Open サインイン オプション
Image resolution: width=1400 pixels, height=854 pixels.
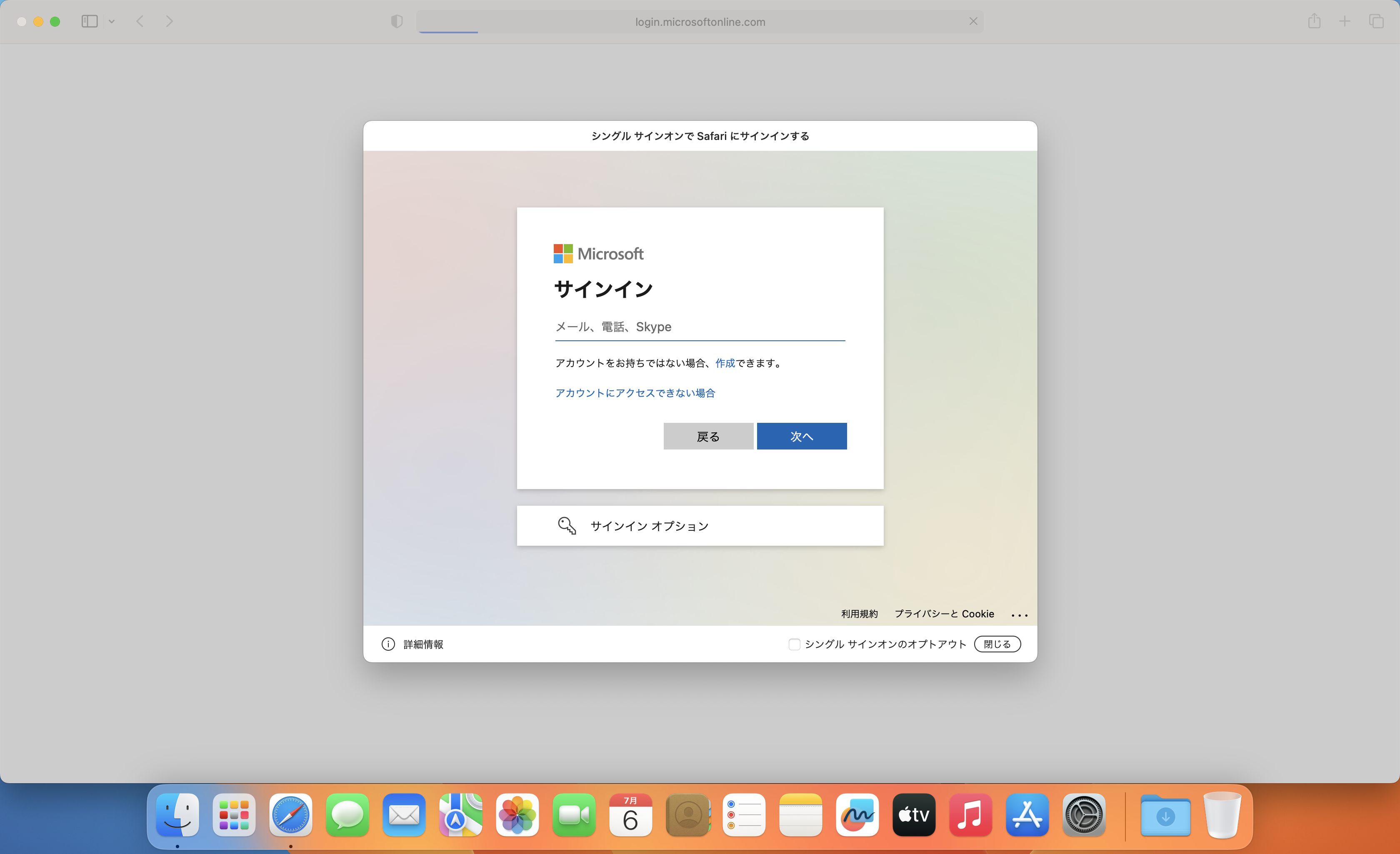(700, 526)
